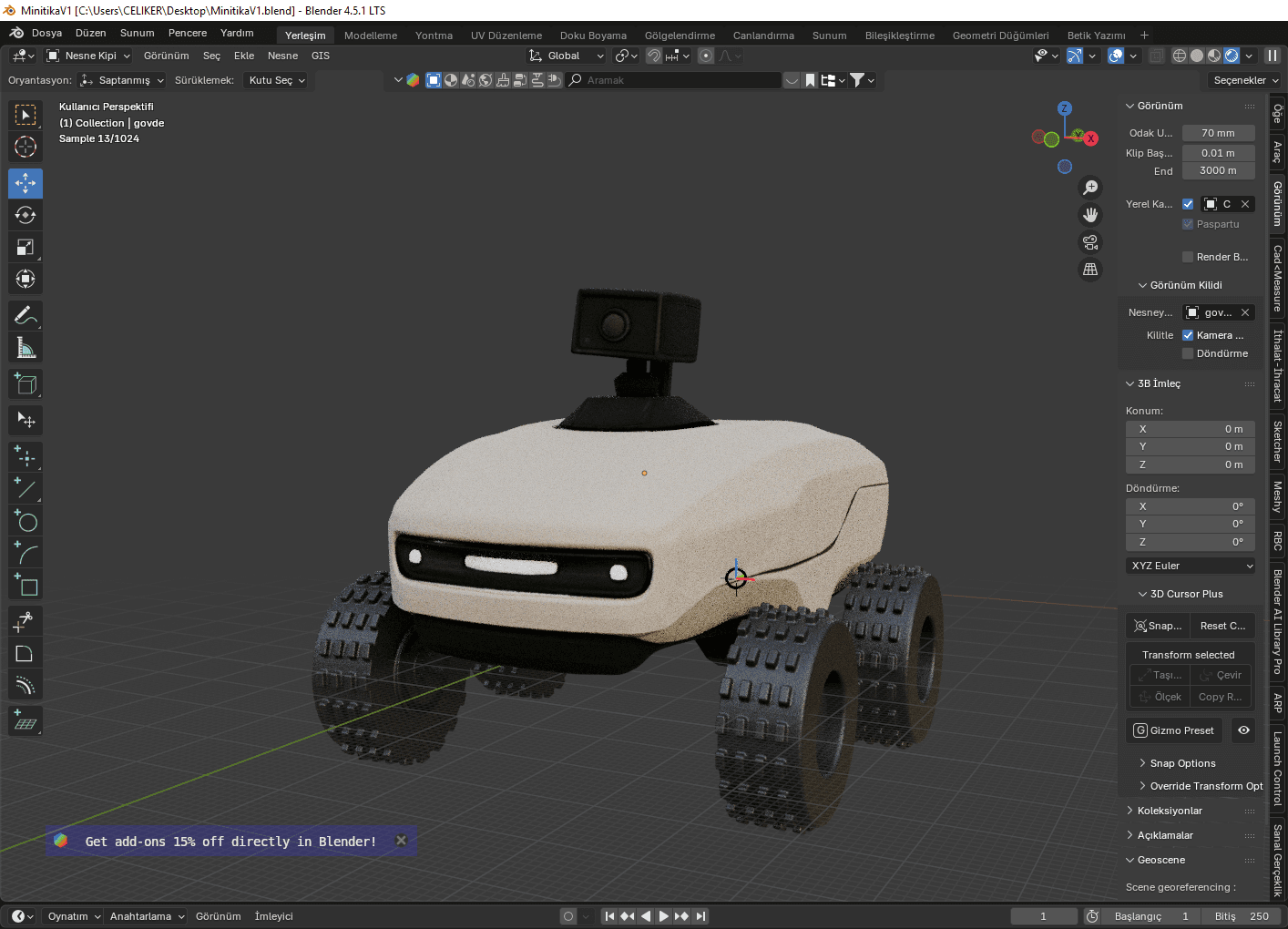Viewport: 1288px width, 929px height.
Task: Click the zoom magnifier viewport icon
Action: (1089, 188)
